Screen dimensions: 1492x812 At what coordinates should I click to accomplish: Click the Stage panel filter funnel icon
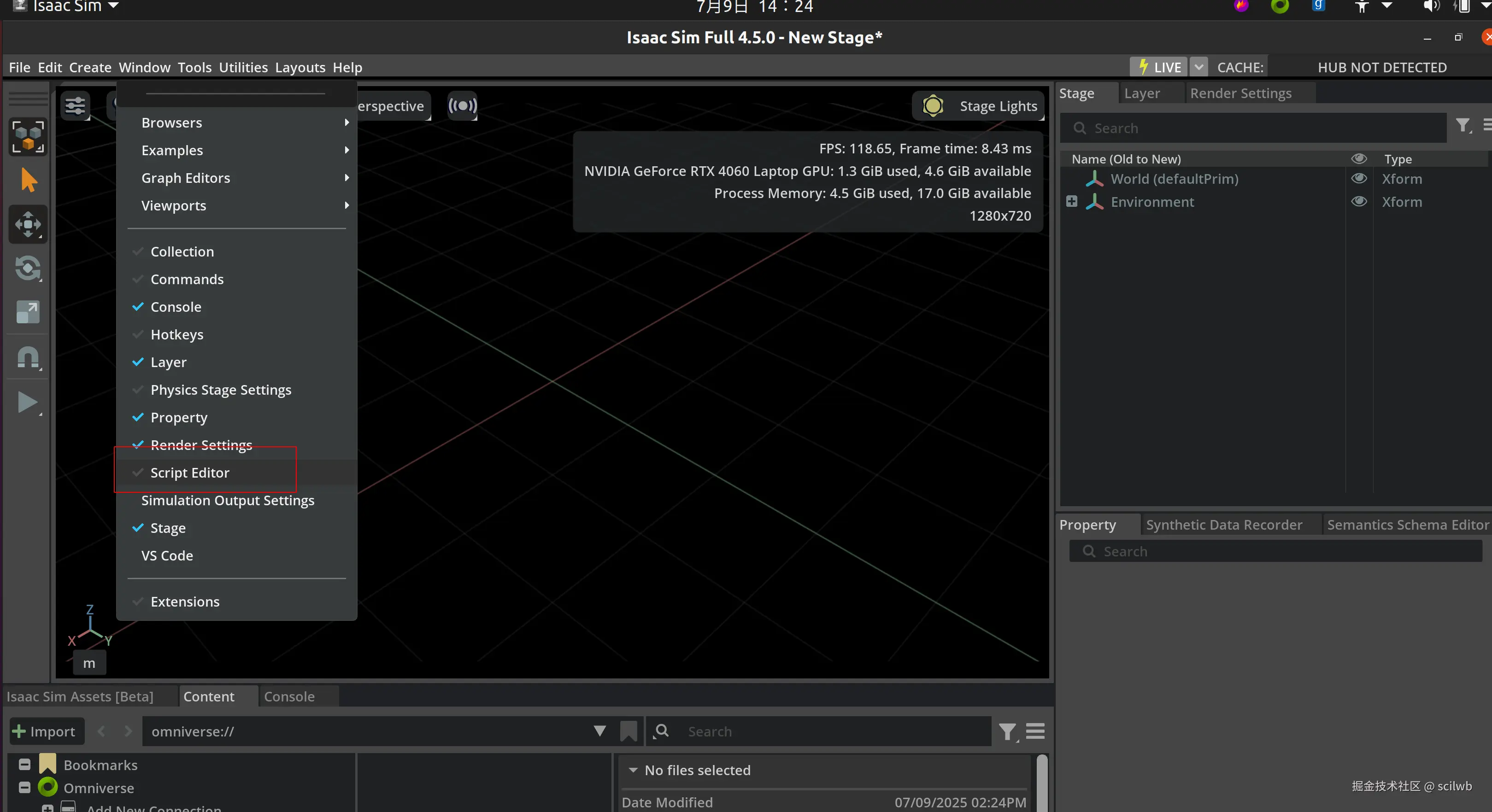[1463, 126]
